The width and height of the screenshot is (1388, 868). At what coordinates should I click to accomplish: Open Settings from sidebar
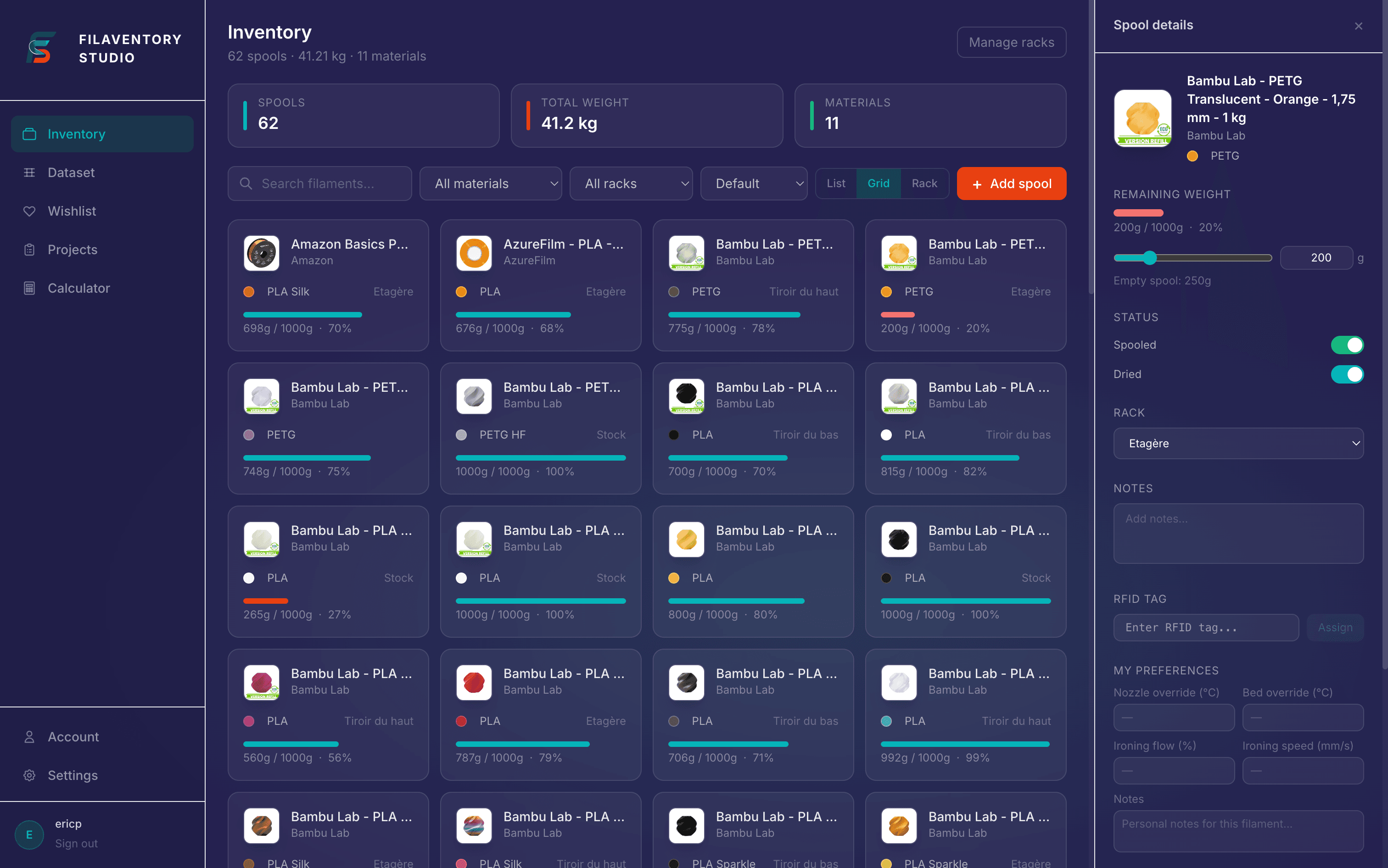(102, 775)
